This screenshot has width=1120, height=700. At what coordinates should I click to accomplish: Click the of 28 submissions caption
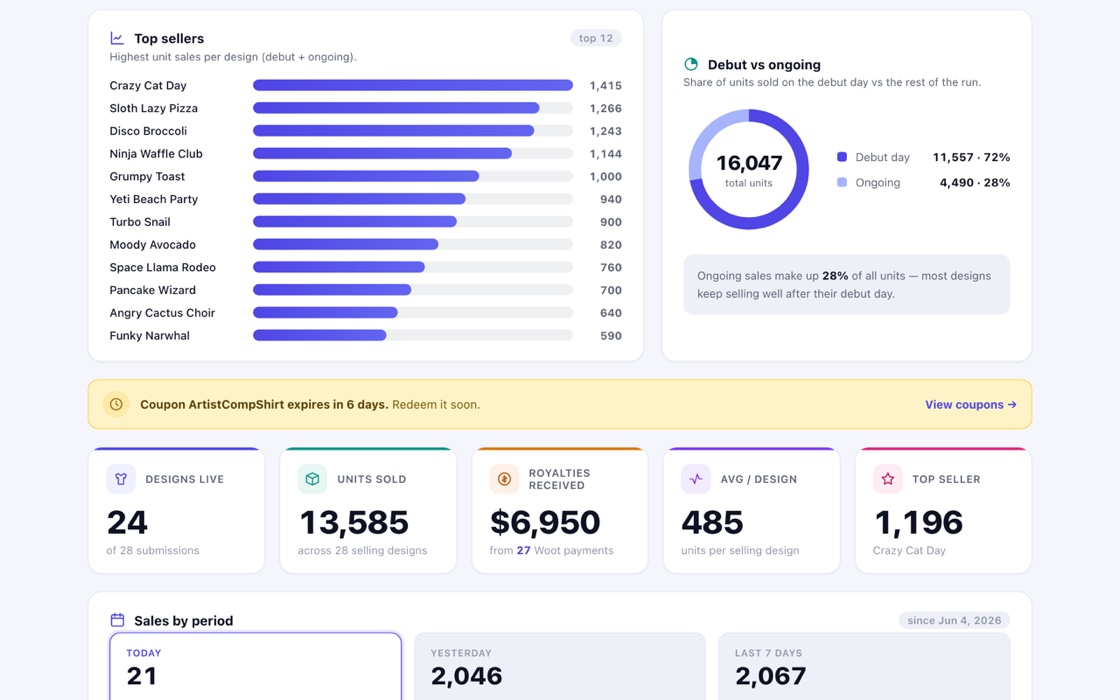pos(153,550)
